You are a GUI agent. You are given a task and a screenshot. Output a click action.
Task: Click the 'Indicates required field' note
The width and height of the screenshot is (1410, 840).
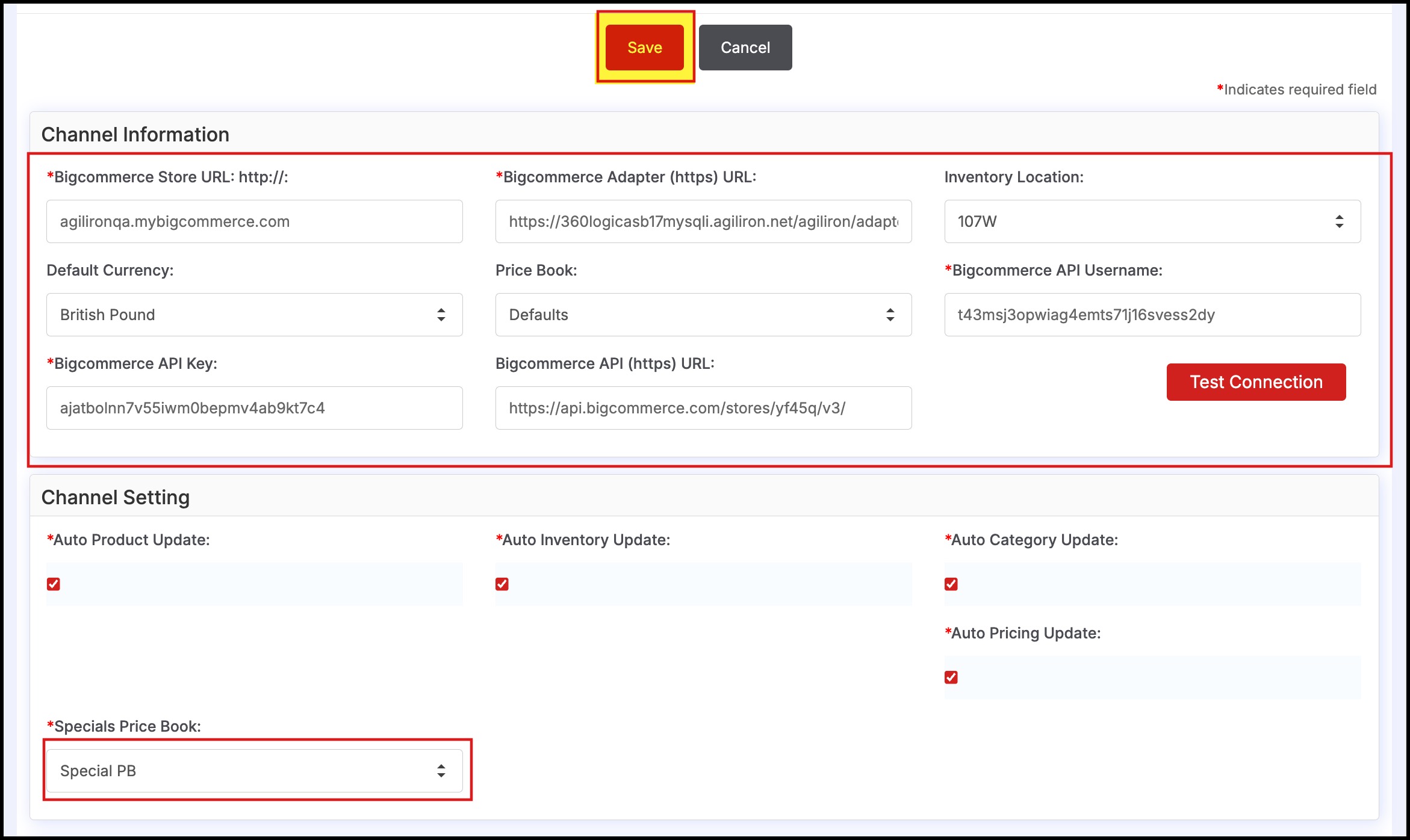[x=1297, y=90]
